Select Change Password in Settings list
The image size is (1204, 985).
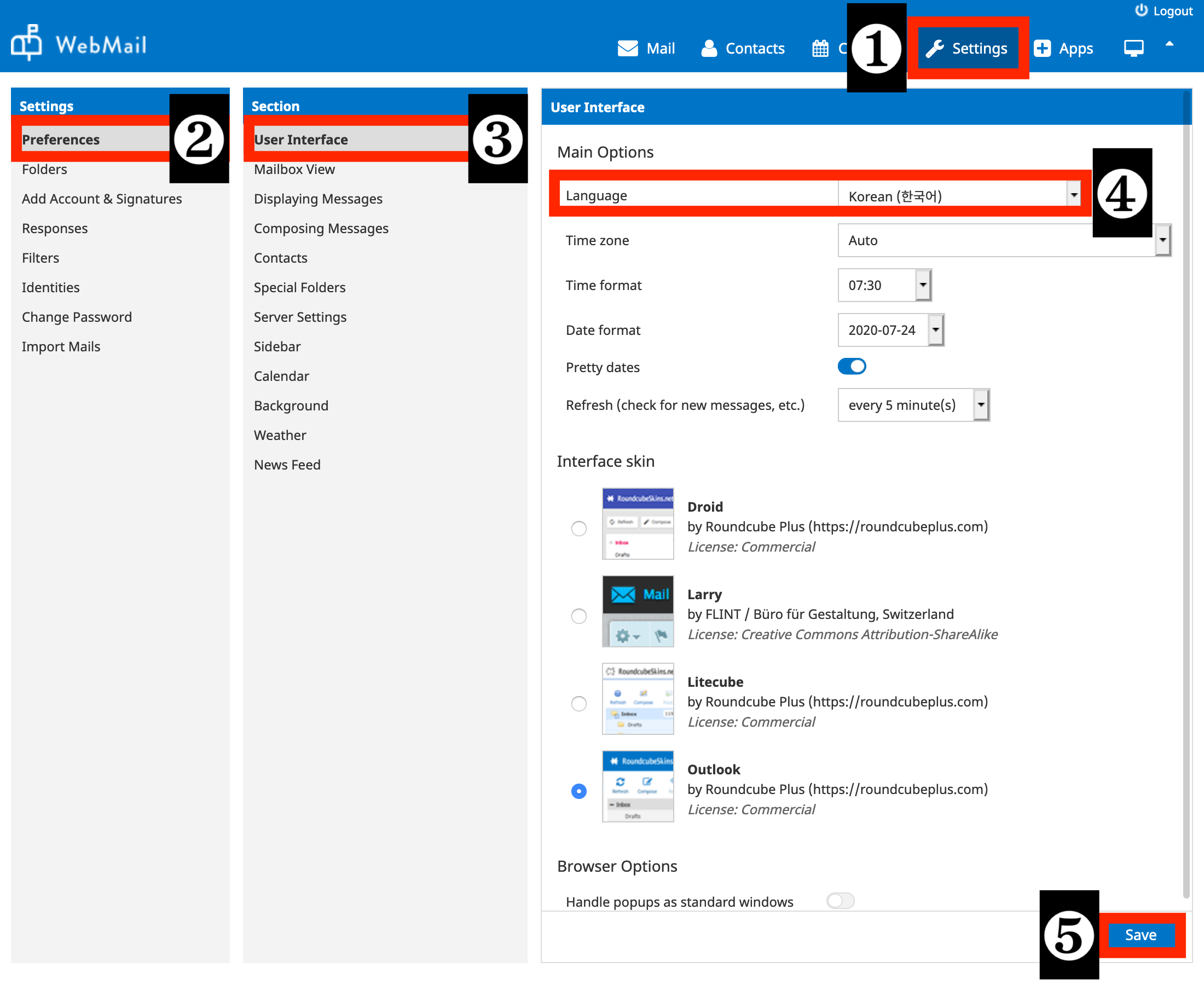(x=77, y=317)
